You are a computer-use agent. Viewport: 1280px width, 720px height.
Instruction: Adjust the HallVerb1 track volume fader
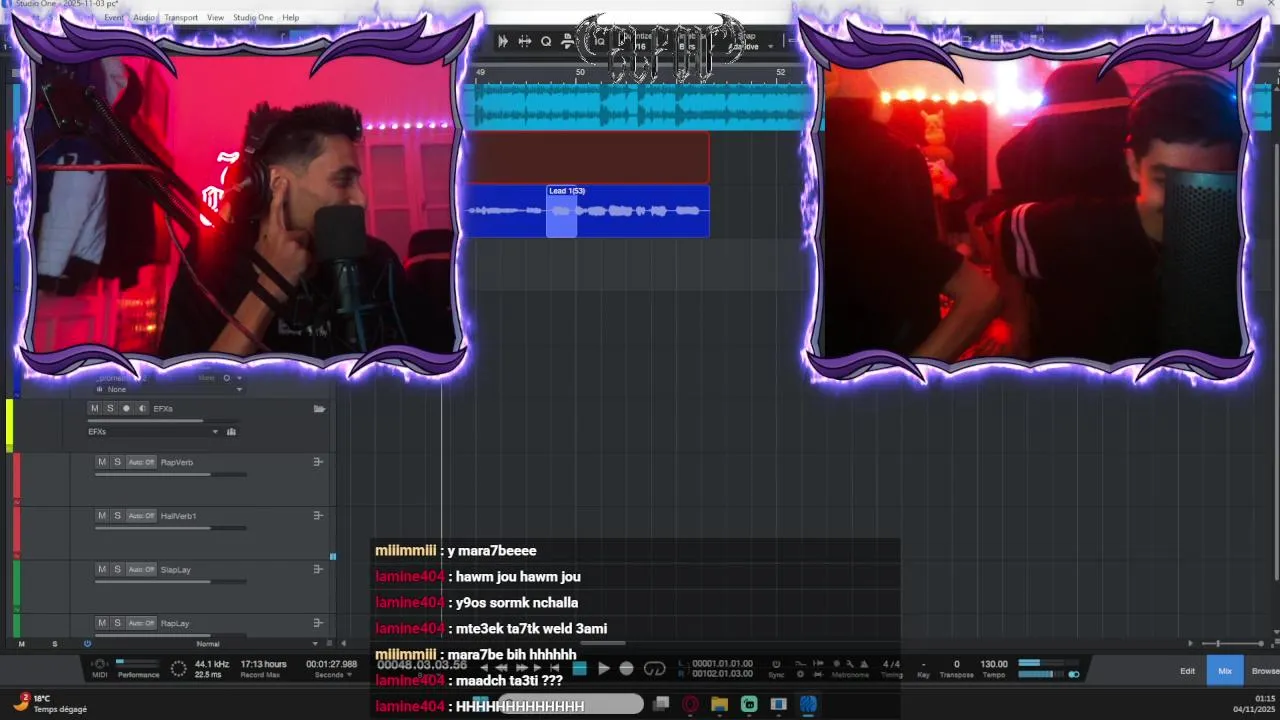(171, 528)
